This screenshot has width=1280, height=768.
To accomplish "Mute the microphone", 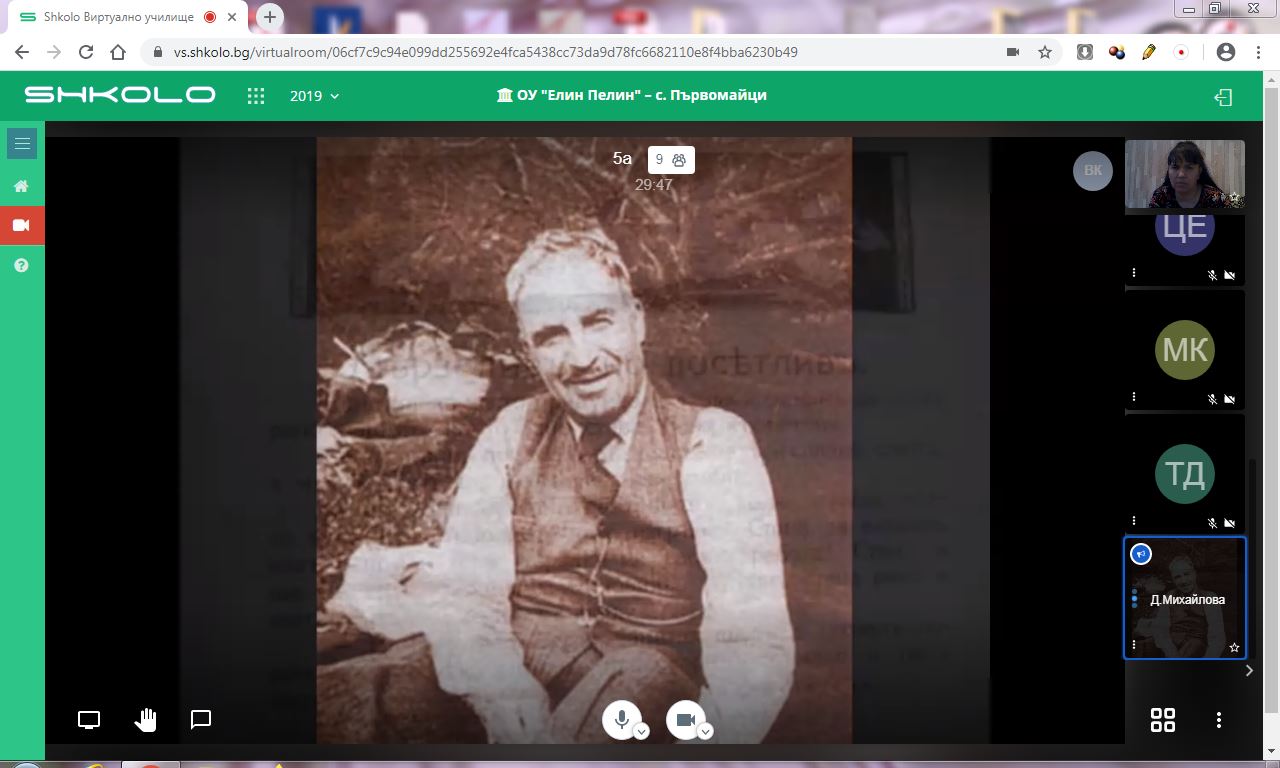I will coord(621,719).
